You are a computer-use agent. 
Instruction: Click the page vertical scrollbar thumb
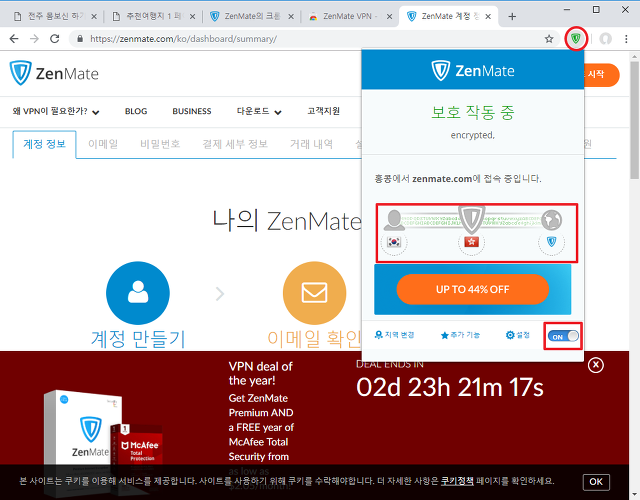coord(634,120)
